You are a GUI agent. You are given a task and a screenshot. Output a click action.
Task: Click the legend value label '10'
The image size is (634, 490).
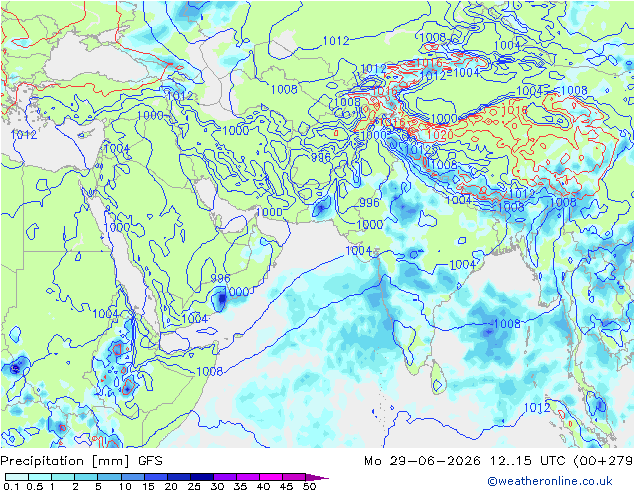pyautogui.click(x=125, y=486)
